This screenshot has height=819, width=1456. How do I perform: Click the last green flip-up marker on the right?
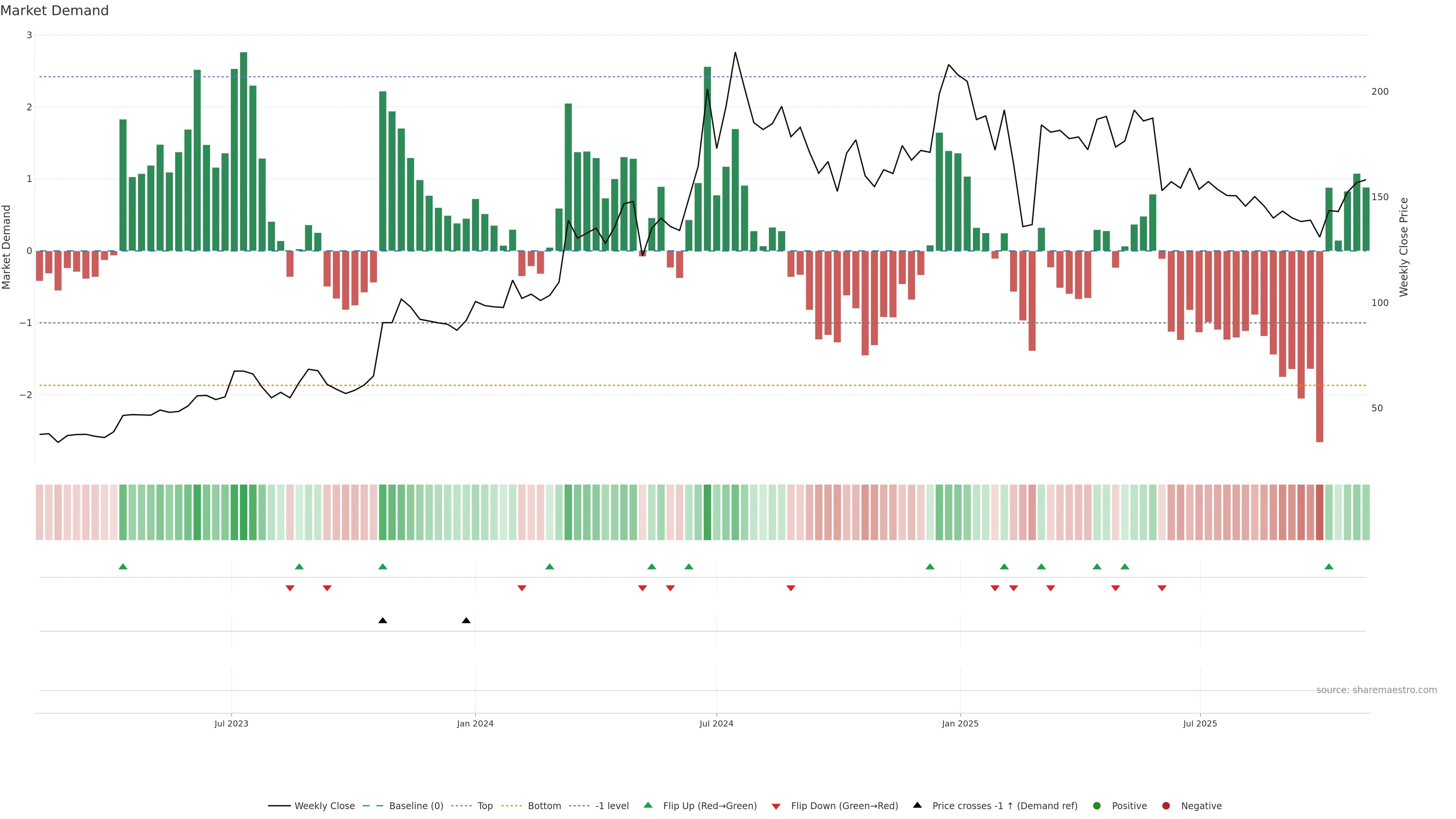[x=1329, y=567]
